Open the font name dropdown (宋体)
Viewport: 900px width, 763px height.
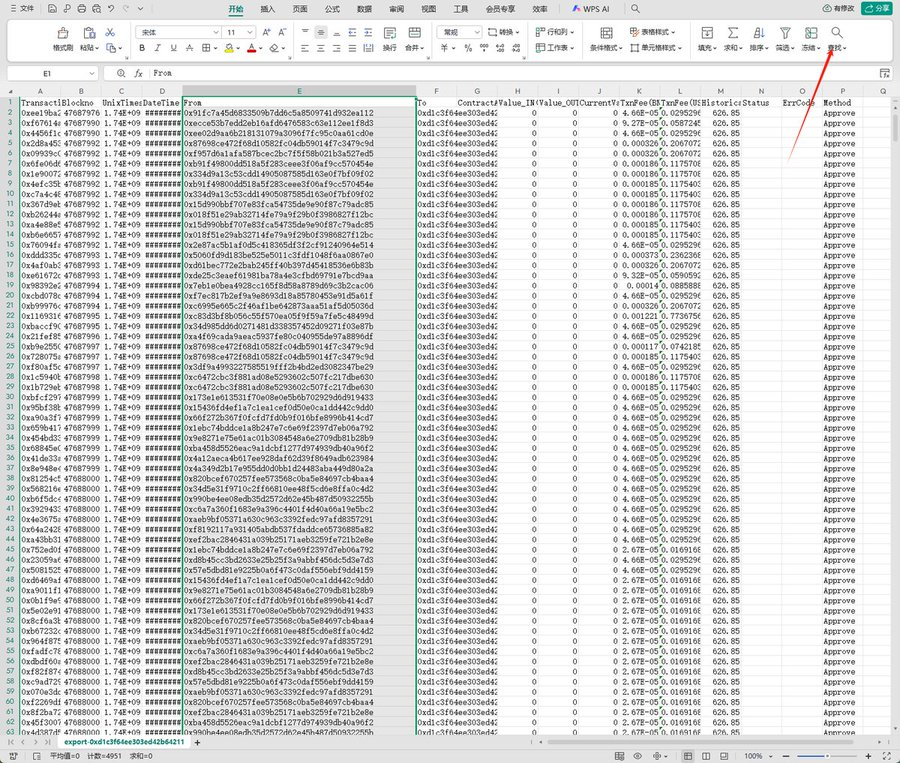[216, 32]
